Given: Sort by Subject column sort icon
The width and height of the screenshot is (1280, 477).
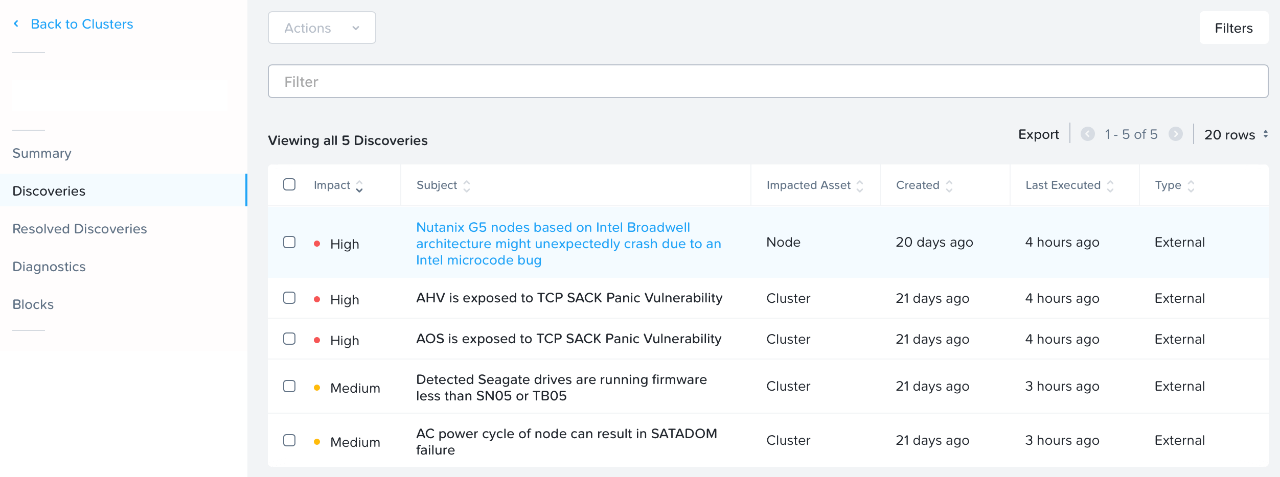Looking at the screenshot, I should (466, 186).
